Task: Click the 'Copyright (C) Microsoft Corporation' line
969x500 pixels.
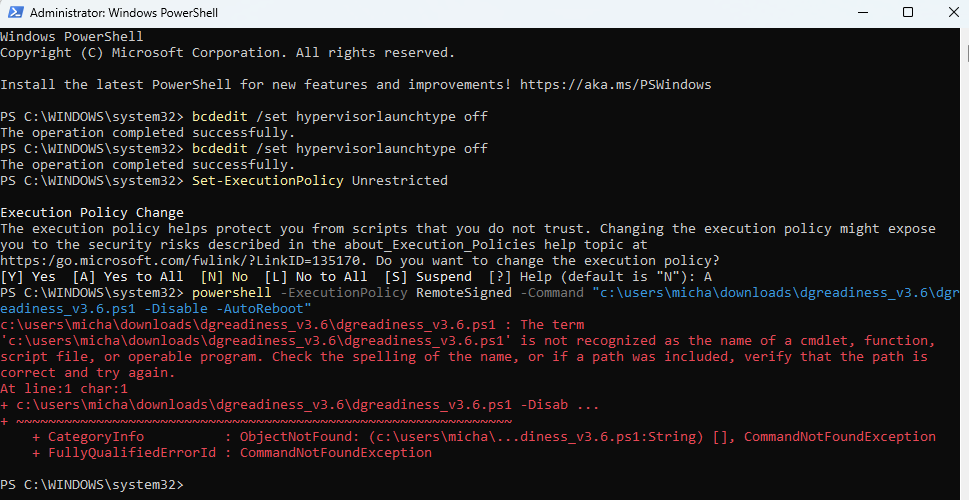Action: [227, 53]
